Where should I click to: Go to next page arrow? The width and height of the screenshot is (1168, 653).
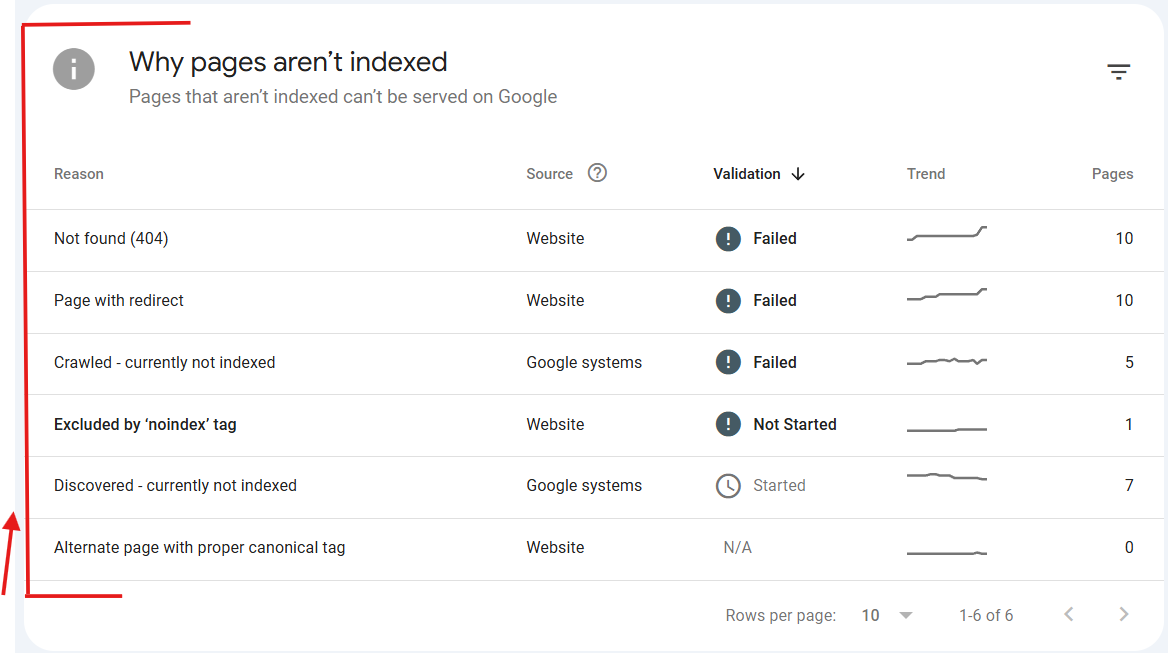tap(1123, 615)
